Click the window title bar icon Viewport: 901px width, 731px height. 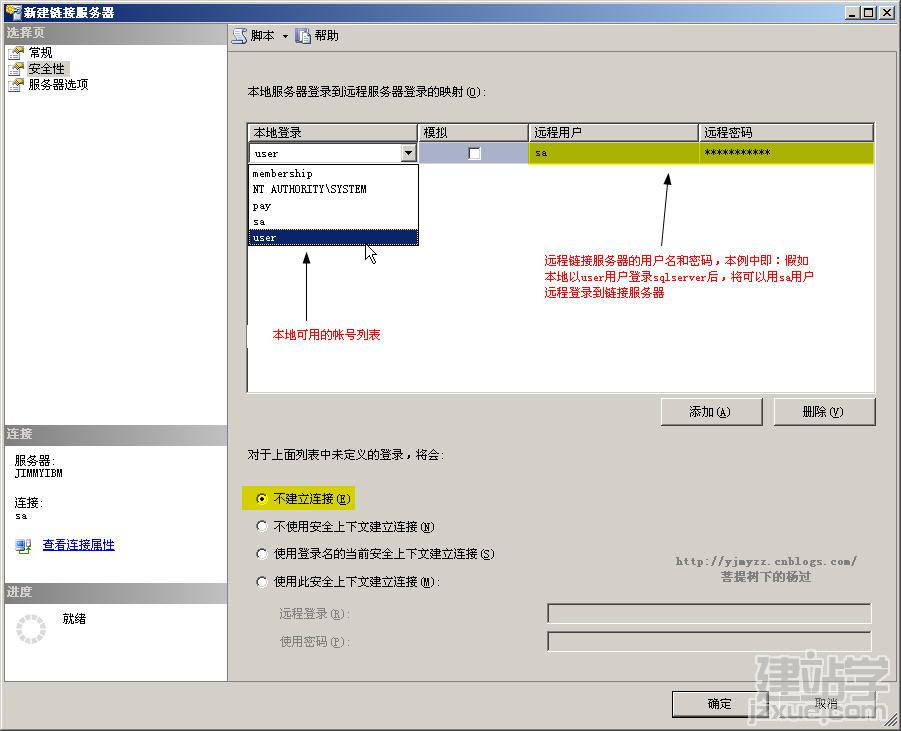click(13, 12)
